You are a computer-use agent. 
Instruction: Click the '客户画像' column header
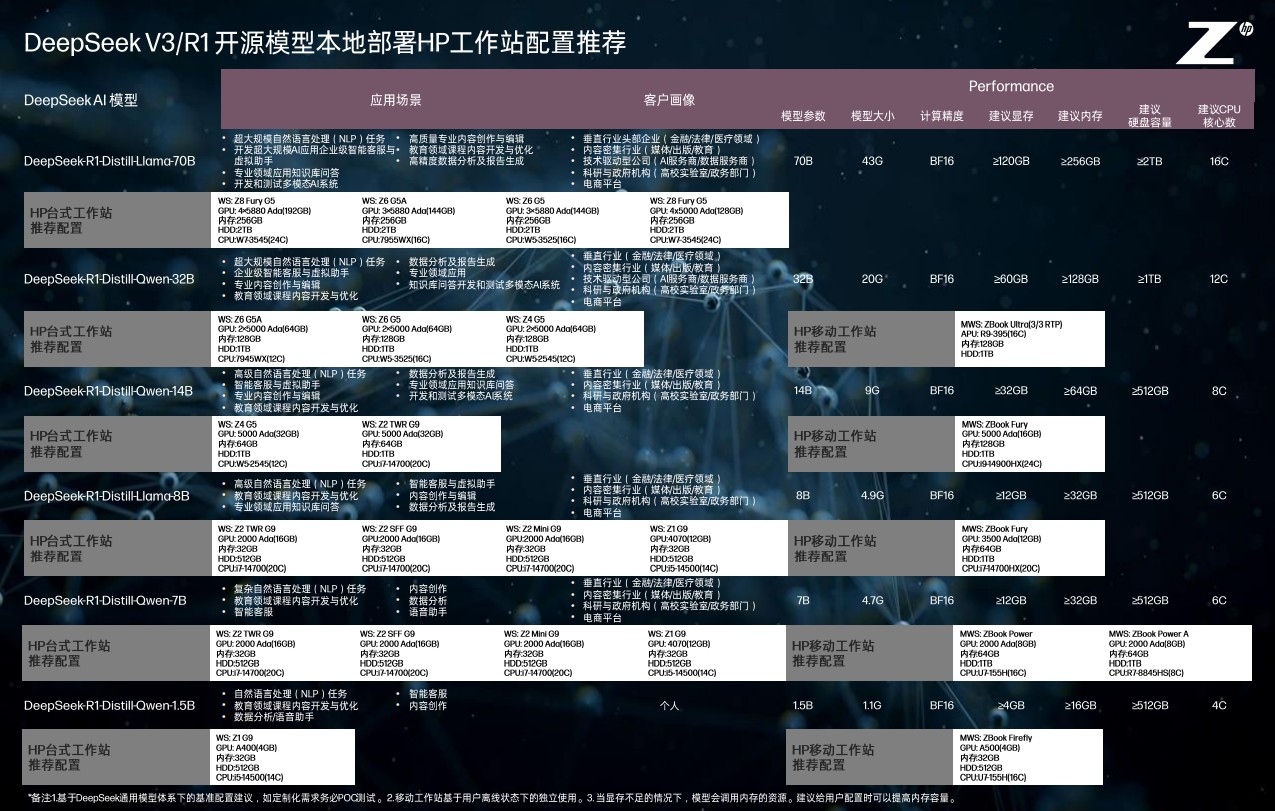click(669, 100)
